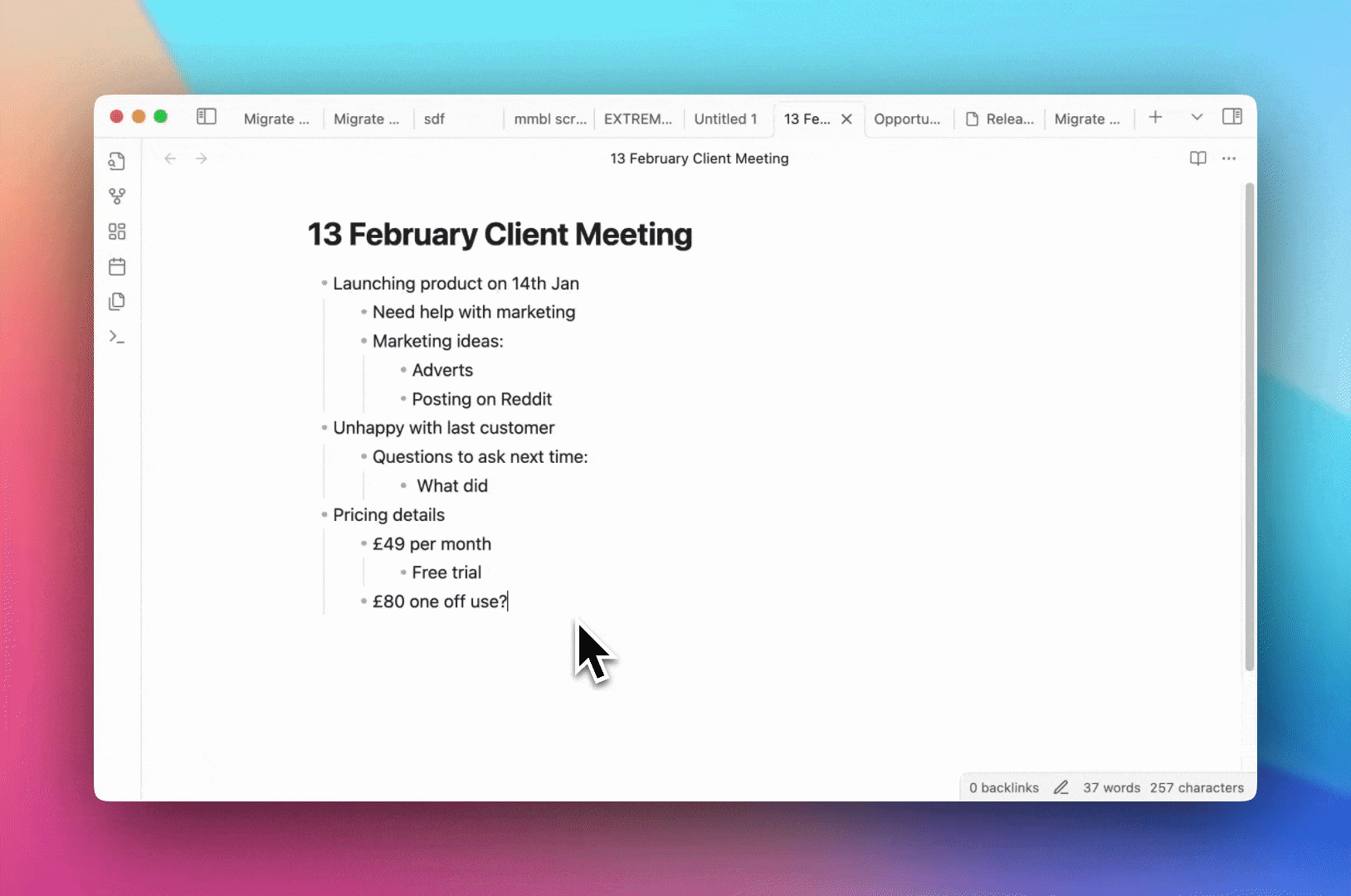Image resolution: width=1351 pixels, height=896 pixels.
Task: Click the templates copy icon in sidebar
Action: 117,301
